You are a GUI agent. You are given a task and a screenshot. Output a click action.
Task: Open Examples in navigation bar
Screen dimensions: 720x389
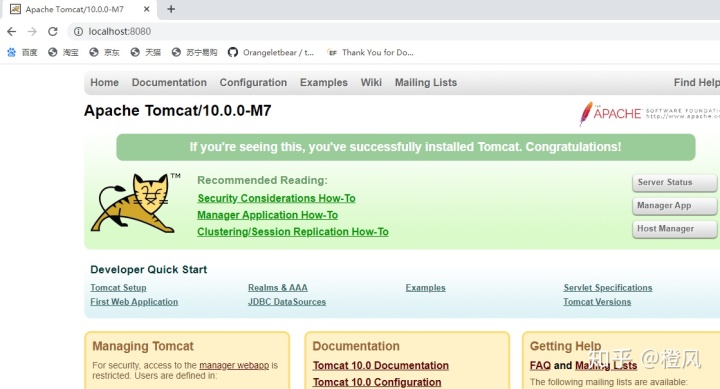click(324, 82)
